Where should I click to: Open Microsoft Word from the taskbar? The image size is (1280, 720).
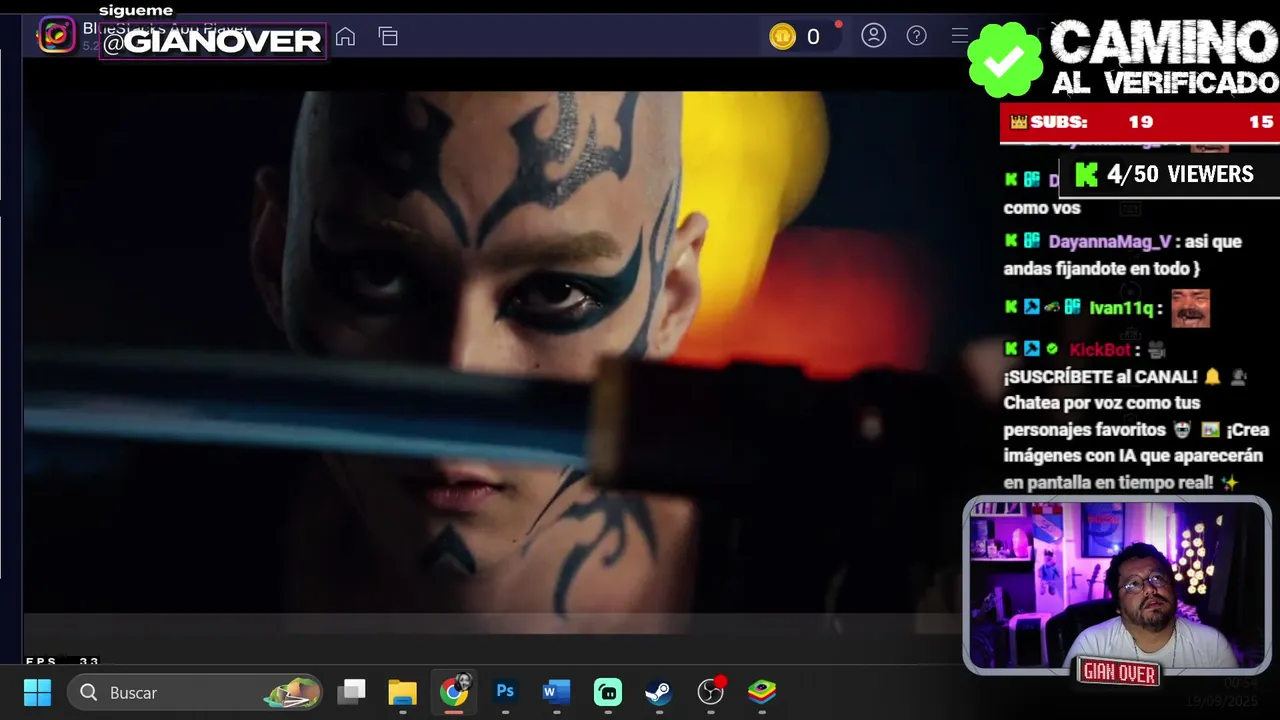[x=556, y=691]
